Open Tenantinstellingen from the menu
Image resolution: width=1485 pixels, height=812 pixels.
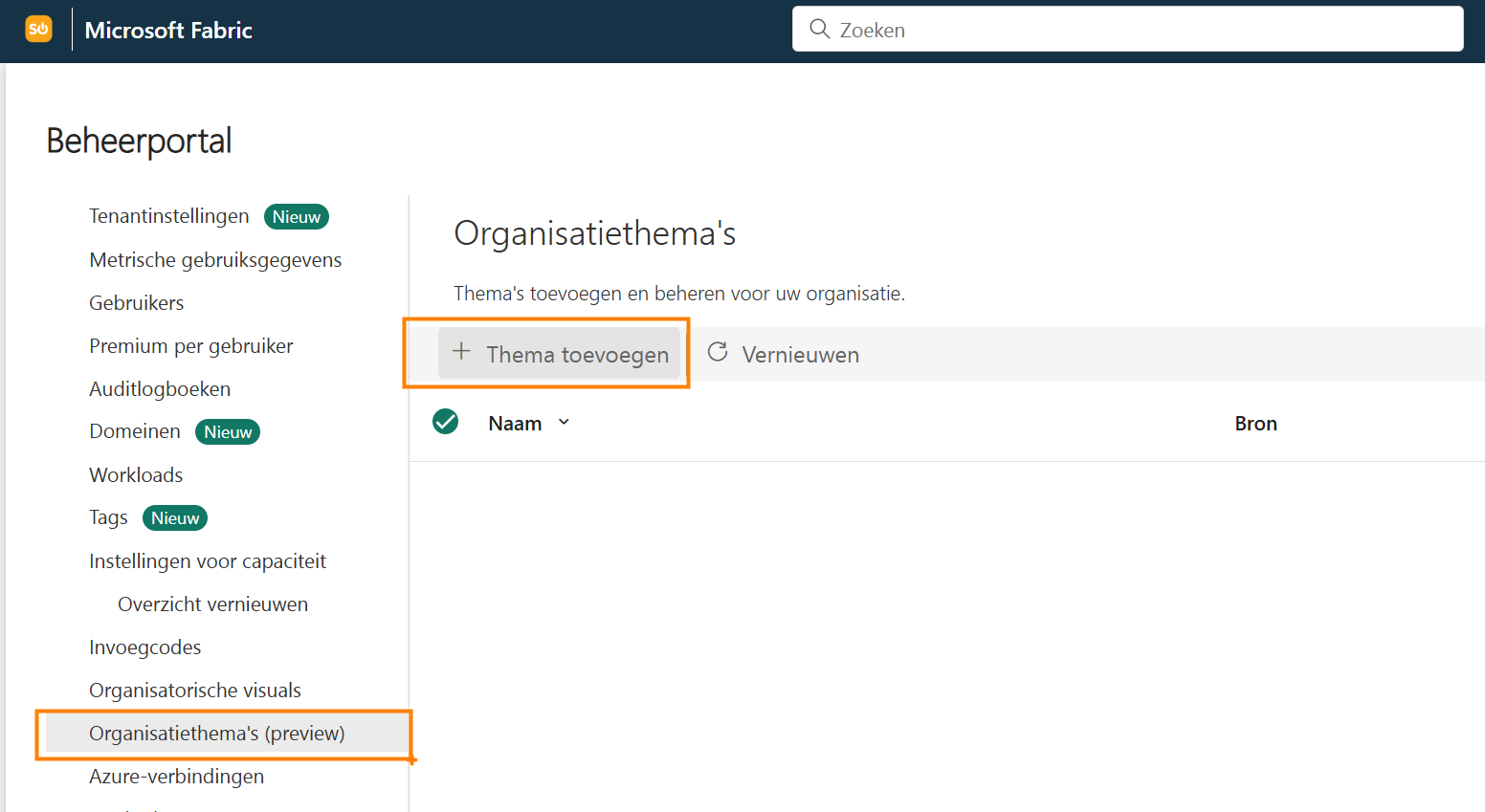pyautogui.click(x=168, y=216)
